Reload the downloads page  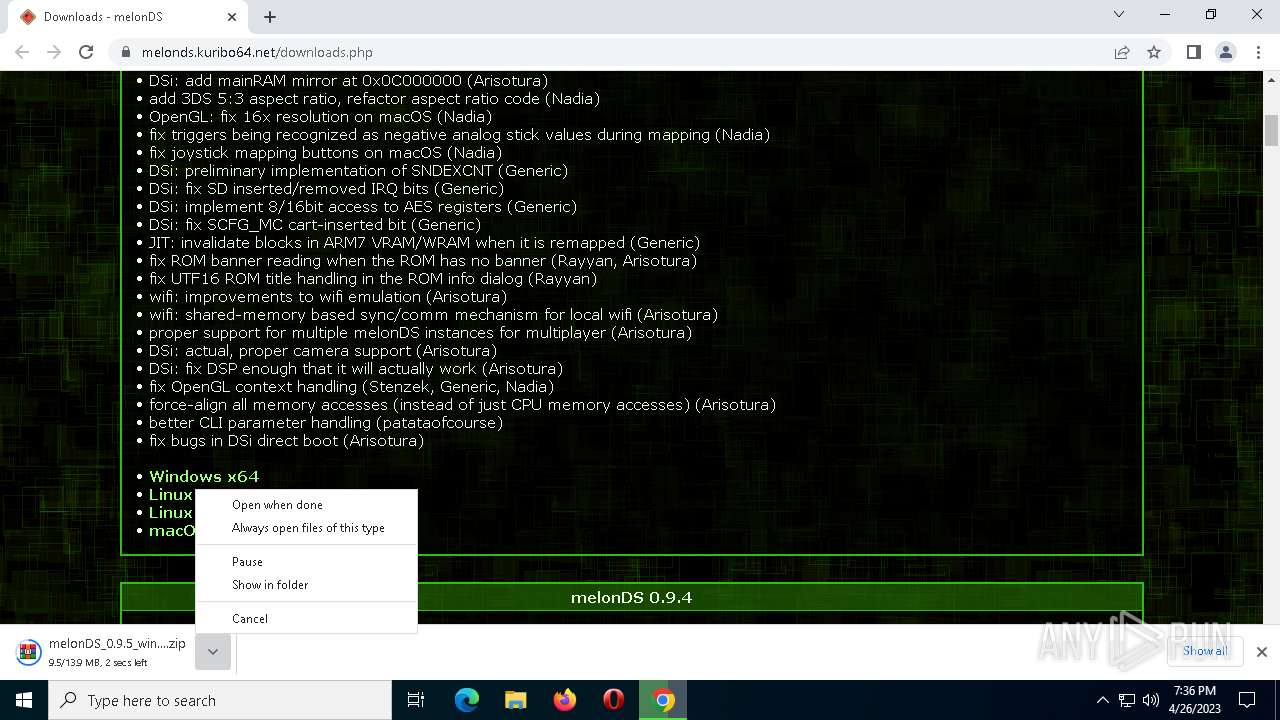[x=86, y=52]
